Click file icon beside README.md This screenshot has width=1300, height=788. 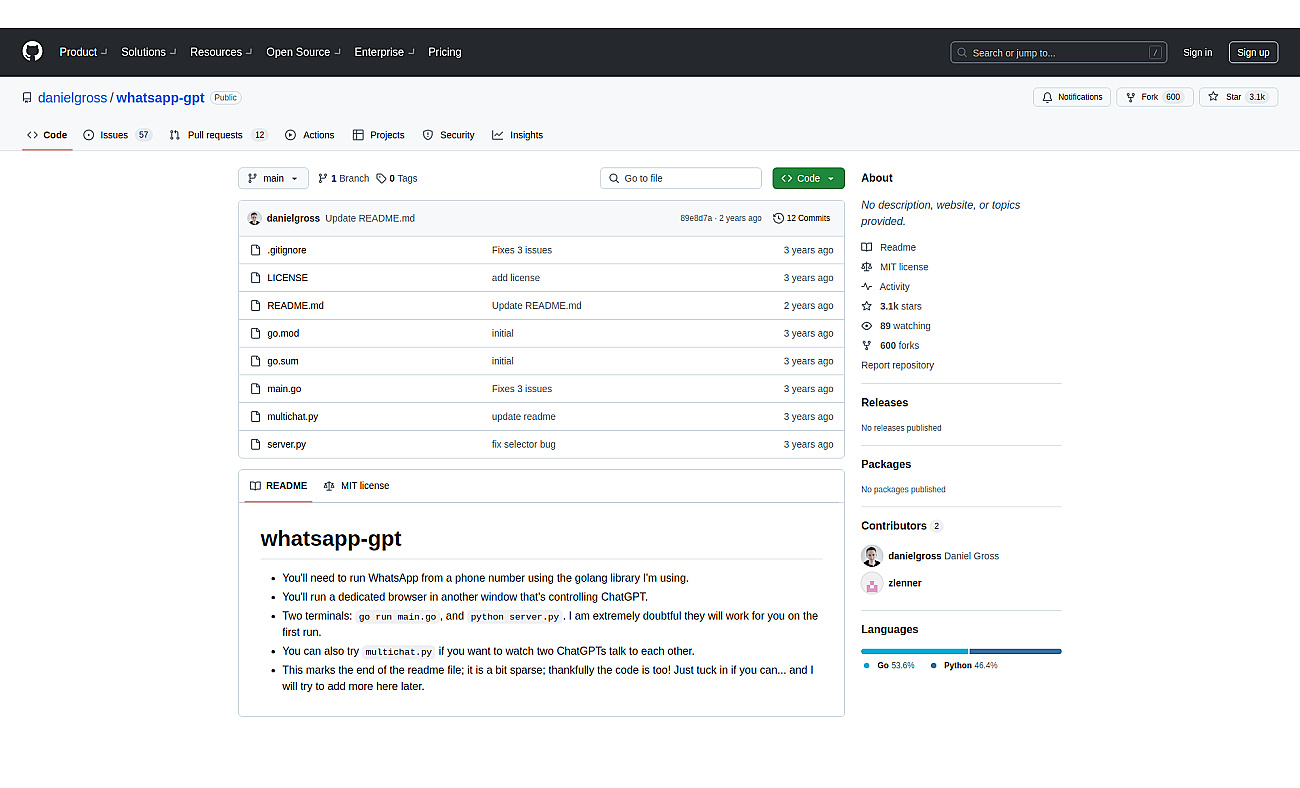pyautogui.click(x=256, y=306)
